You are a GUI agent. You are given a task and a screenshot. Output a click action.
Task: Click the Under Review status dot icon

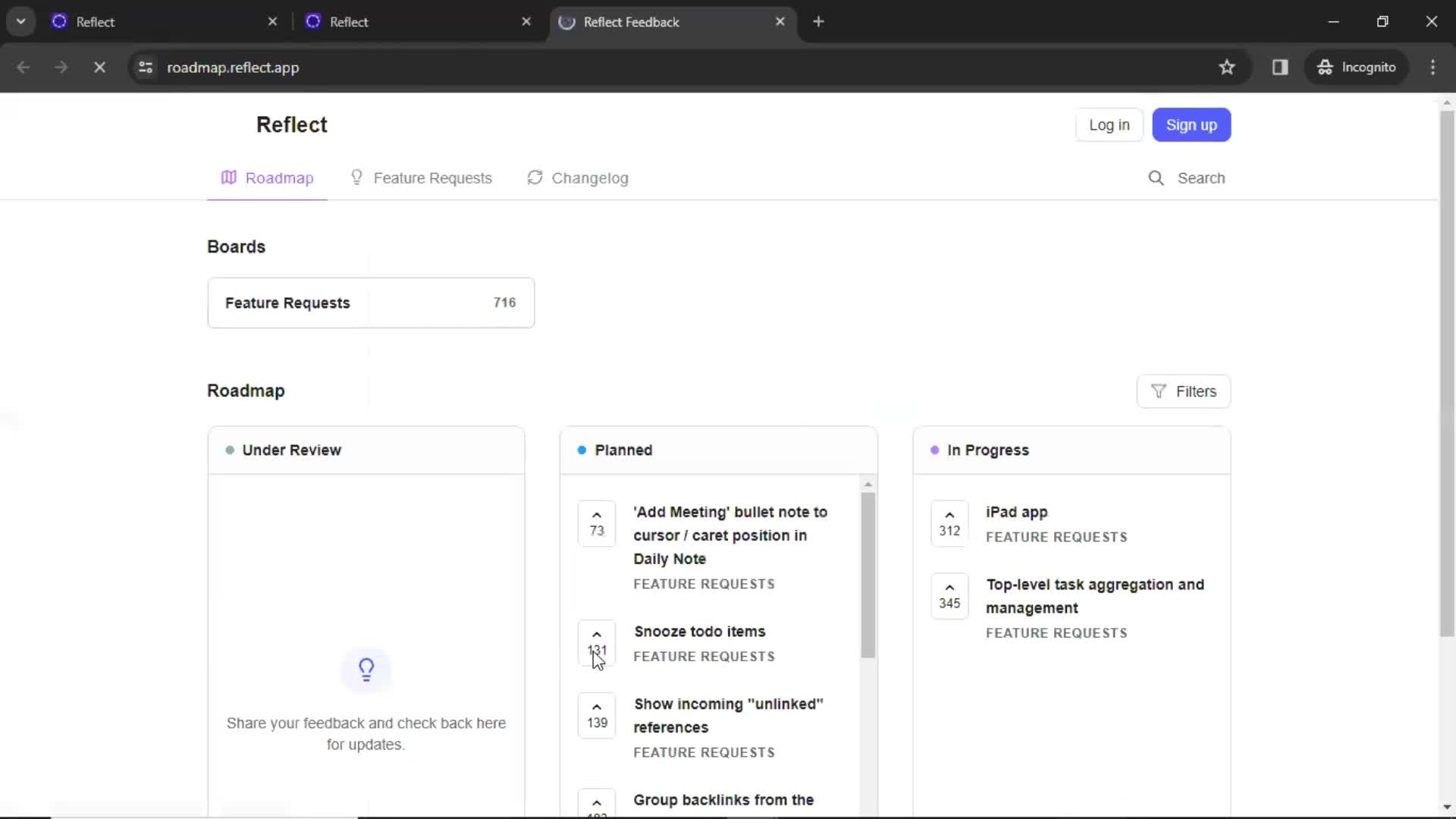coord(229,449)
